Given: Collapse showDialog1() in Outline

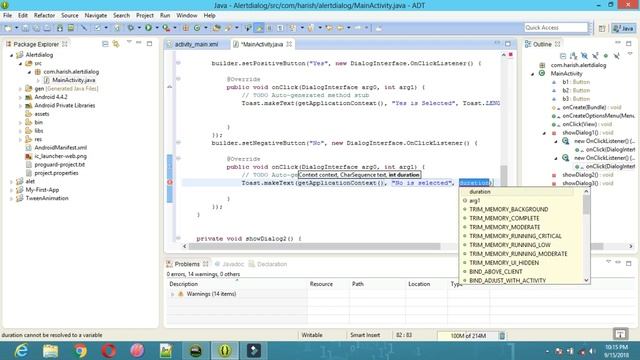Looking at the screenshot, I should point(544,133).
